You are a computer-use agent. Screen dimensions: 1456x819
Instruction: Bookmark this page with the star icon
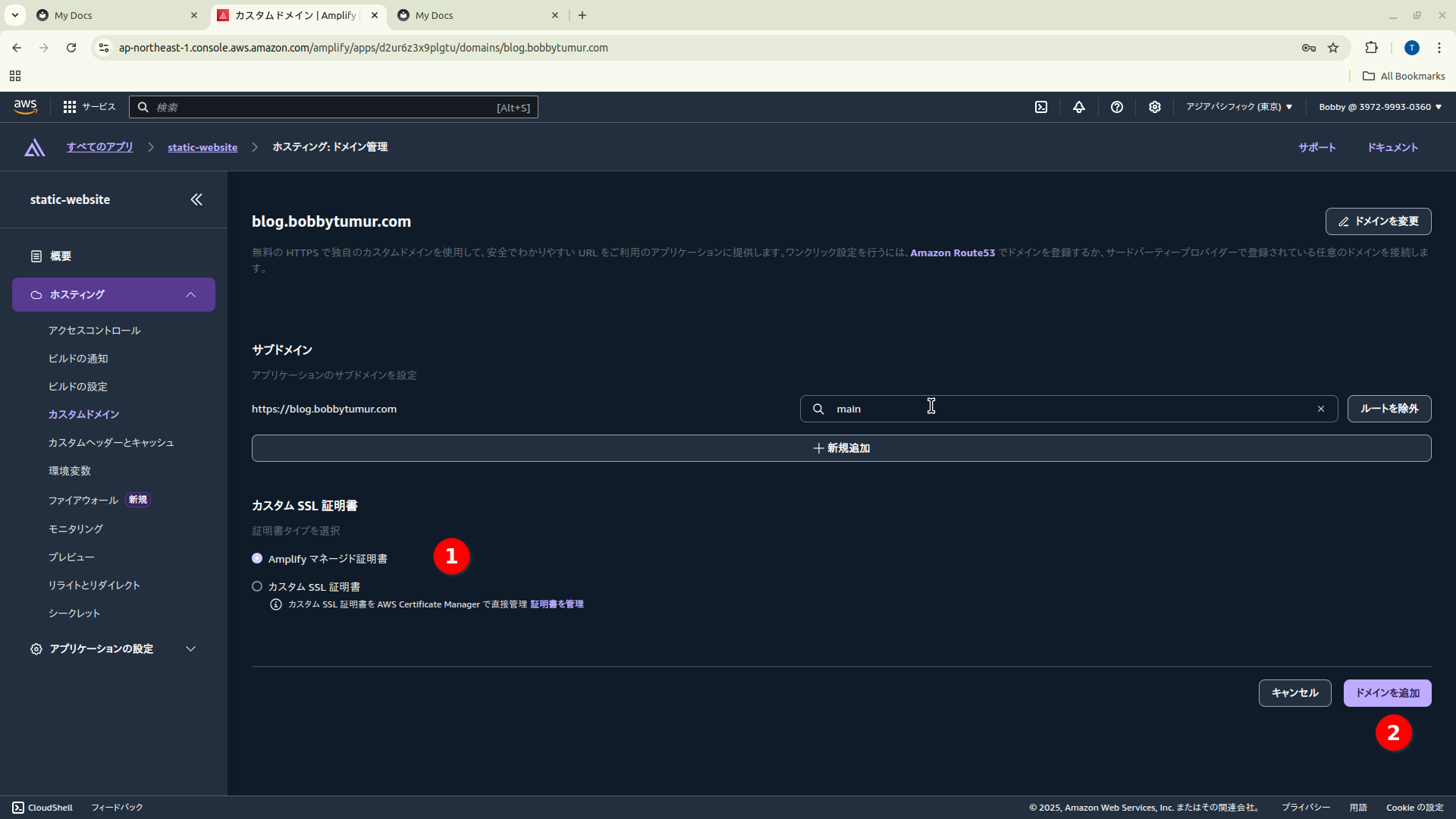(1333, 47)
